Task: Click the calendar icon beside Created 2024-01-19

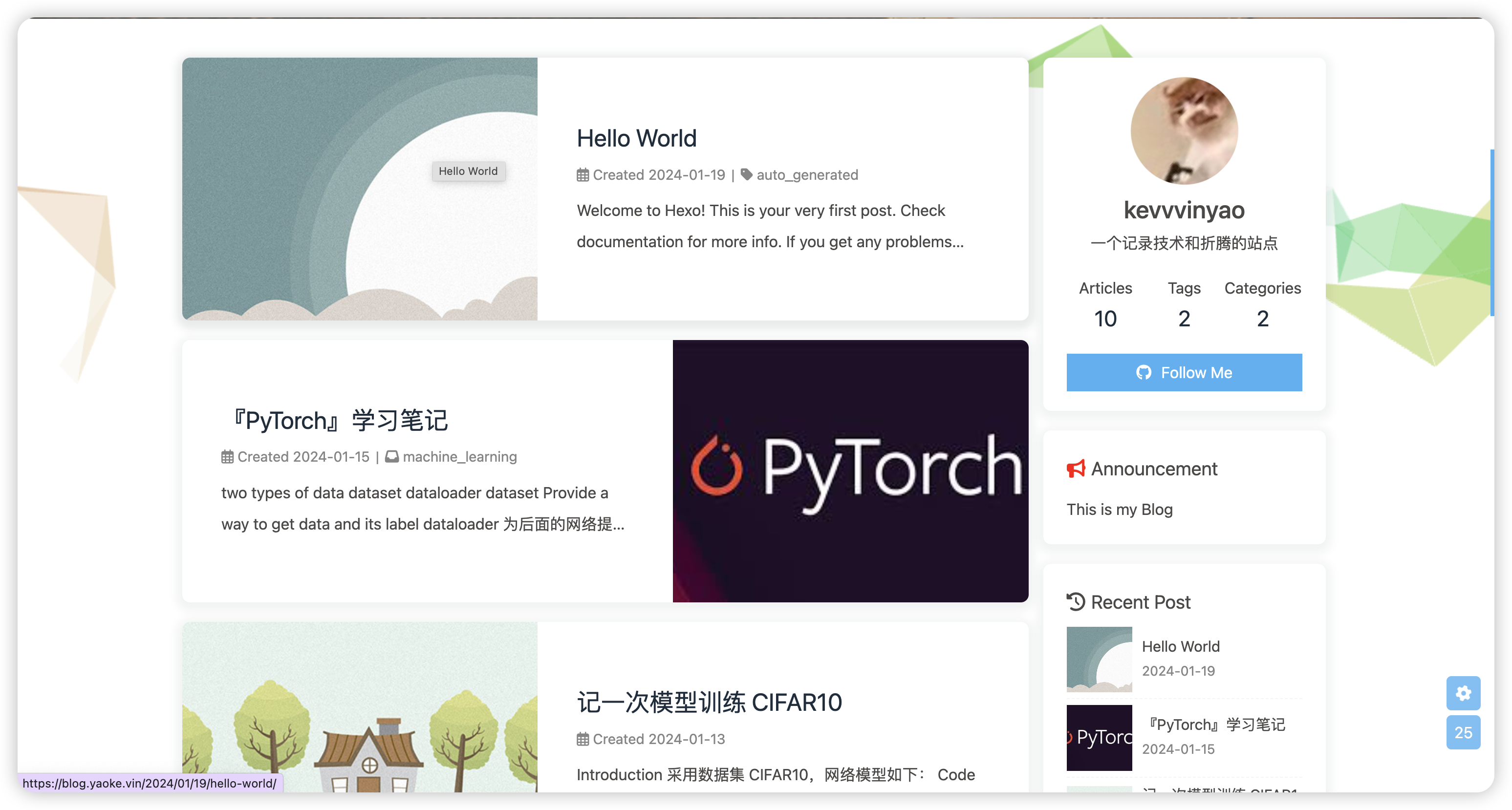Action: 582,175
